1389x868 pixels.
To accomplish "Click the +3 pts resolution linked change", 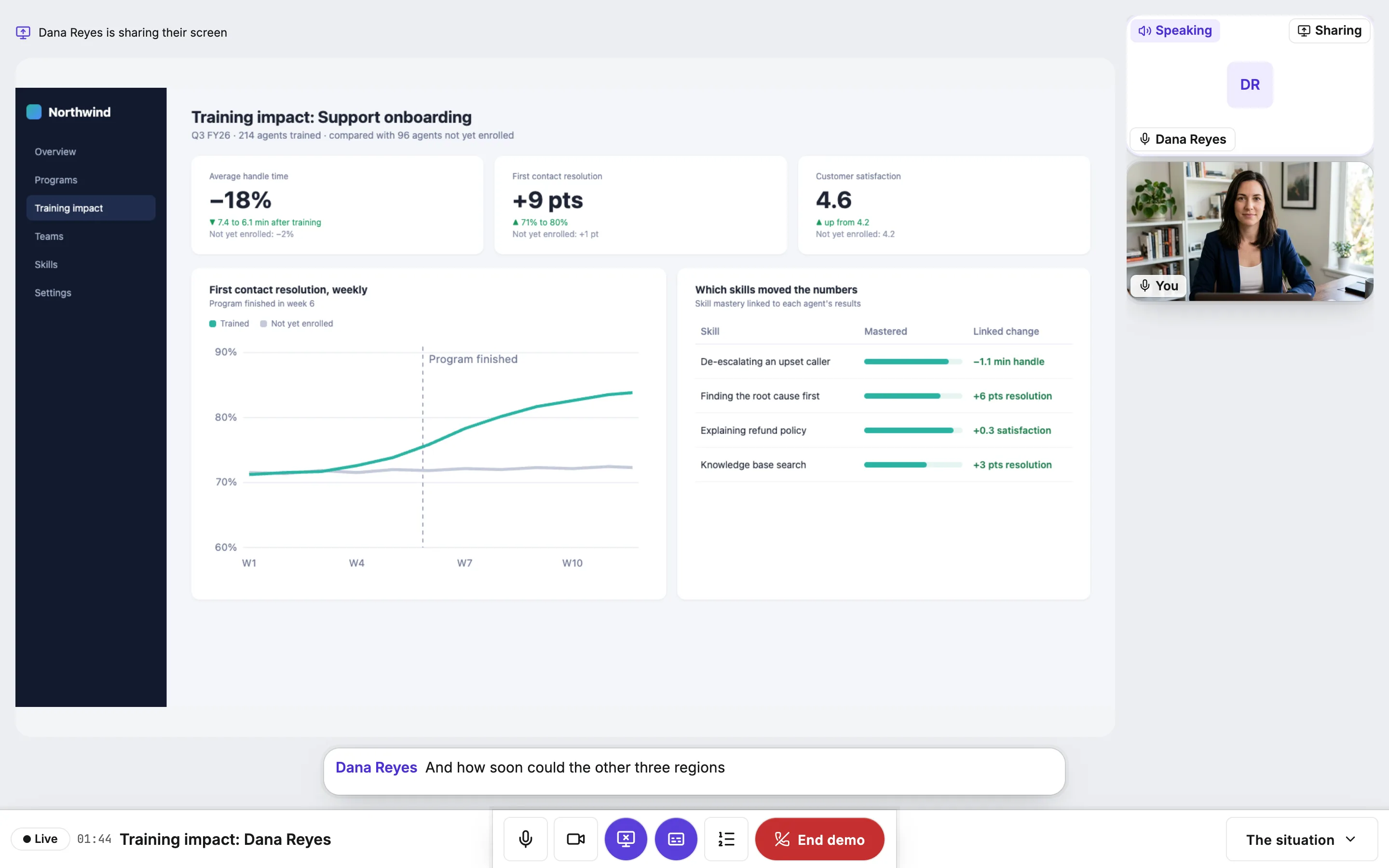I will coord(1012,465).
